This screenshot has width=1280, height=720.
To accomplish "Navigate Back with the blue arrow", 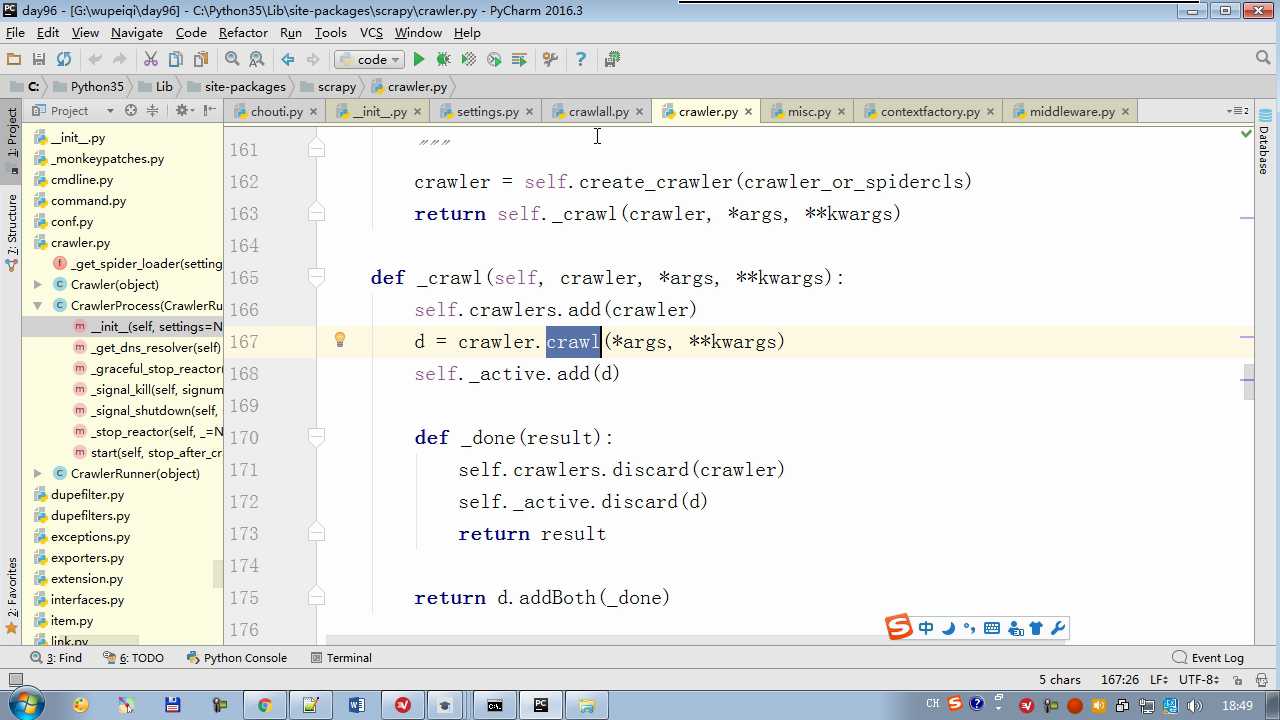I will point(288,60).
